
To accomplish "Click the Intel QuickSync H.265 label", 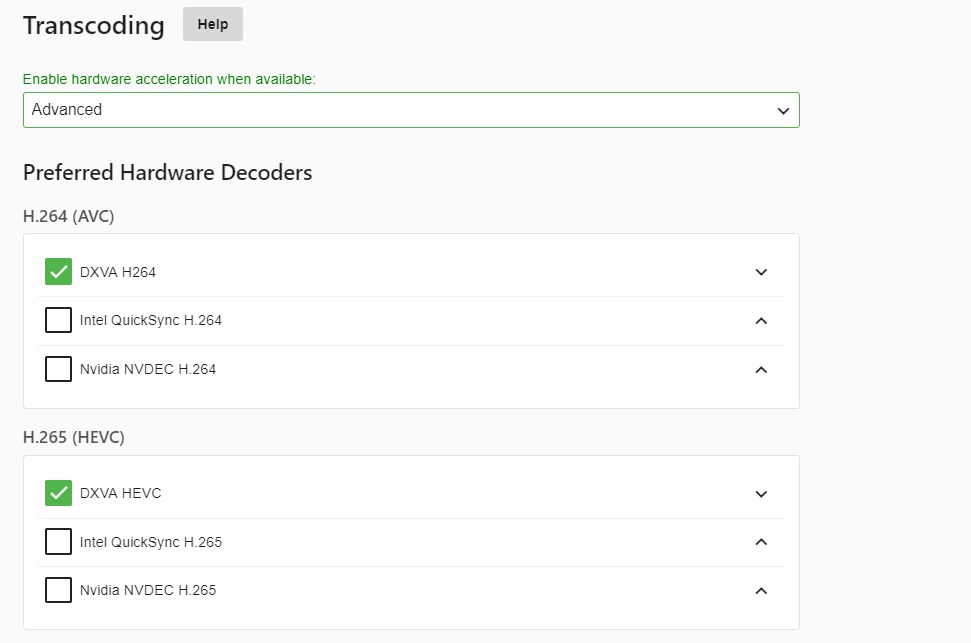I will click(150, 542).
